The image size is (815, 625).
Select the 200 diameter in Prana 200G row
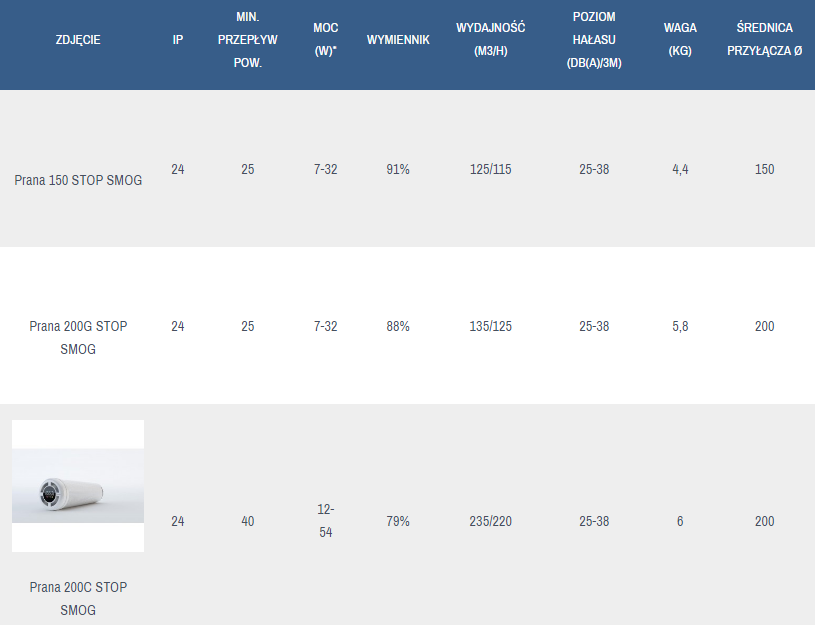[x=765, y=326]
